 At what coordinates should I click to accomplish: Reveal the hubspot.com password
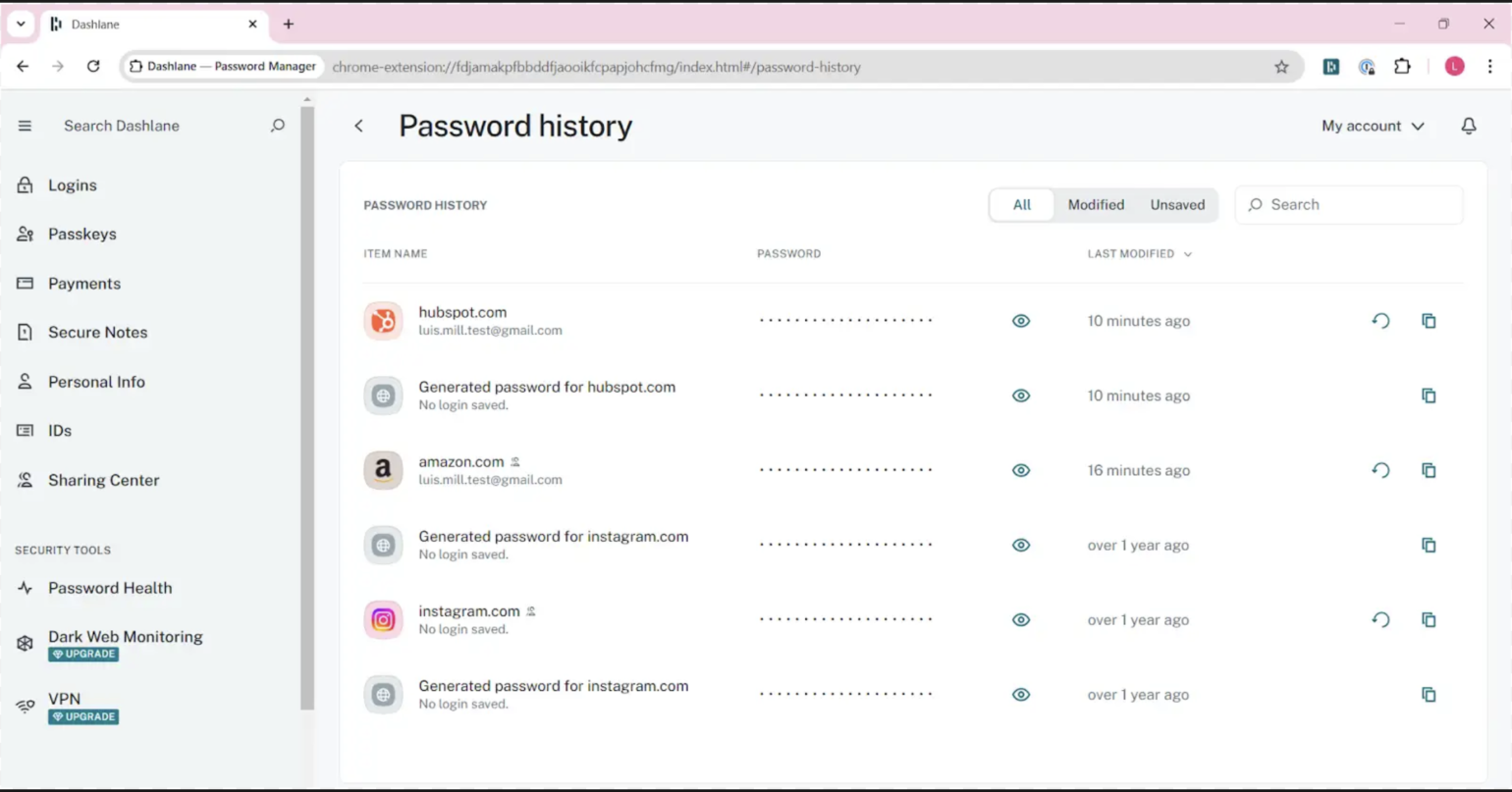point(1020,320)
